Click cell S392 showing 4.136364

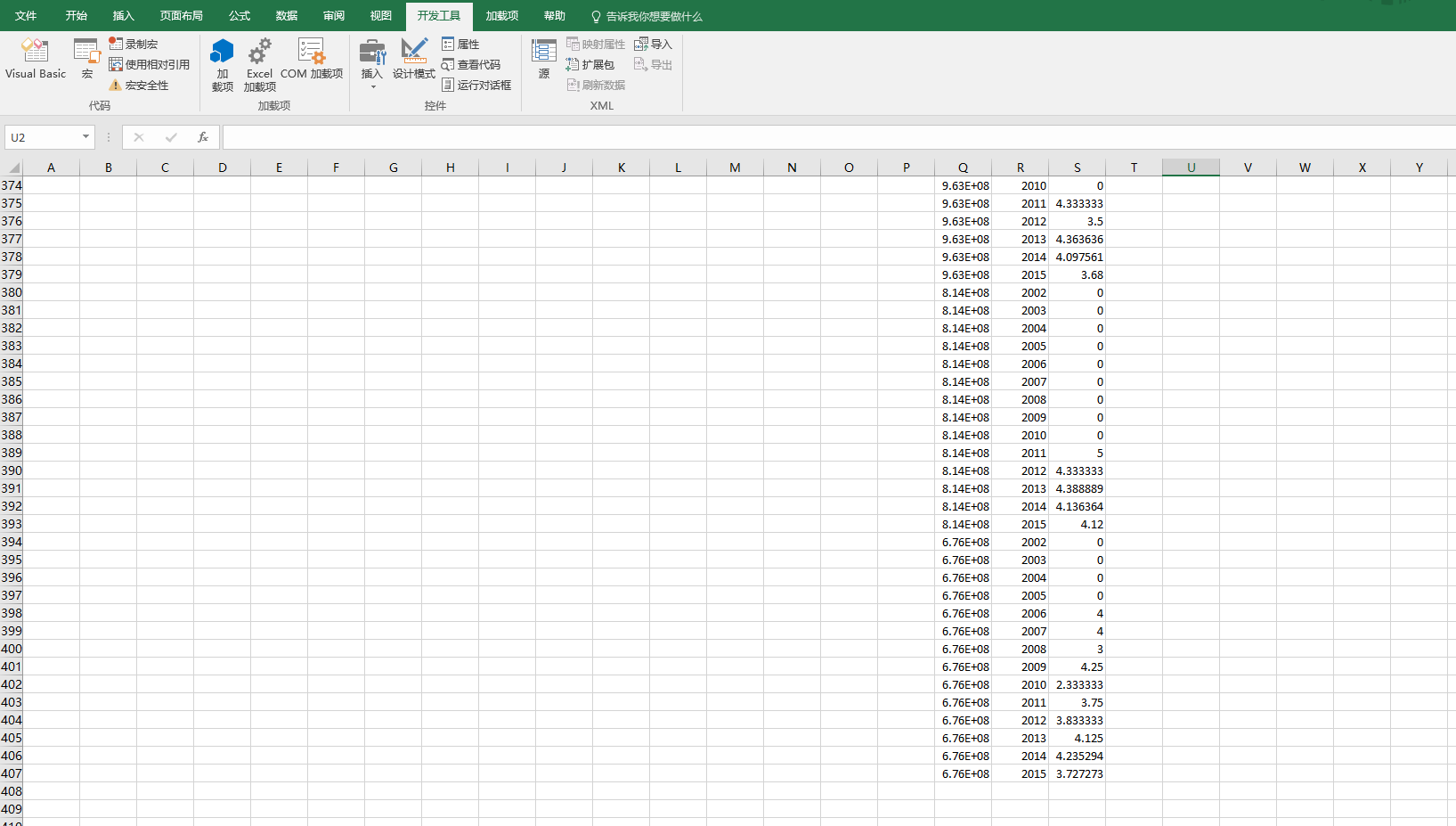pos(1077,506)
